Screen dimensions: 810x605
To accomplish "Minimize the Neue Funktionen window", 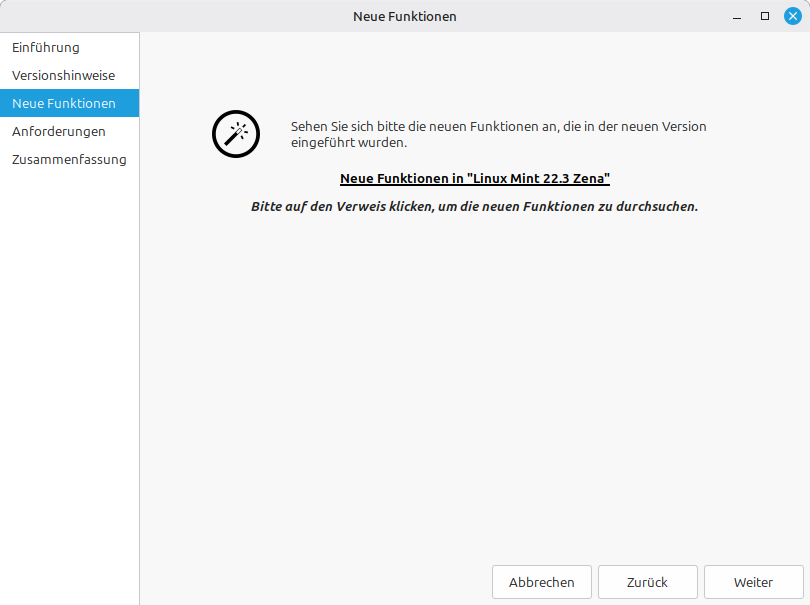I will point(737,16).
